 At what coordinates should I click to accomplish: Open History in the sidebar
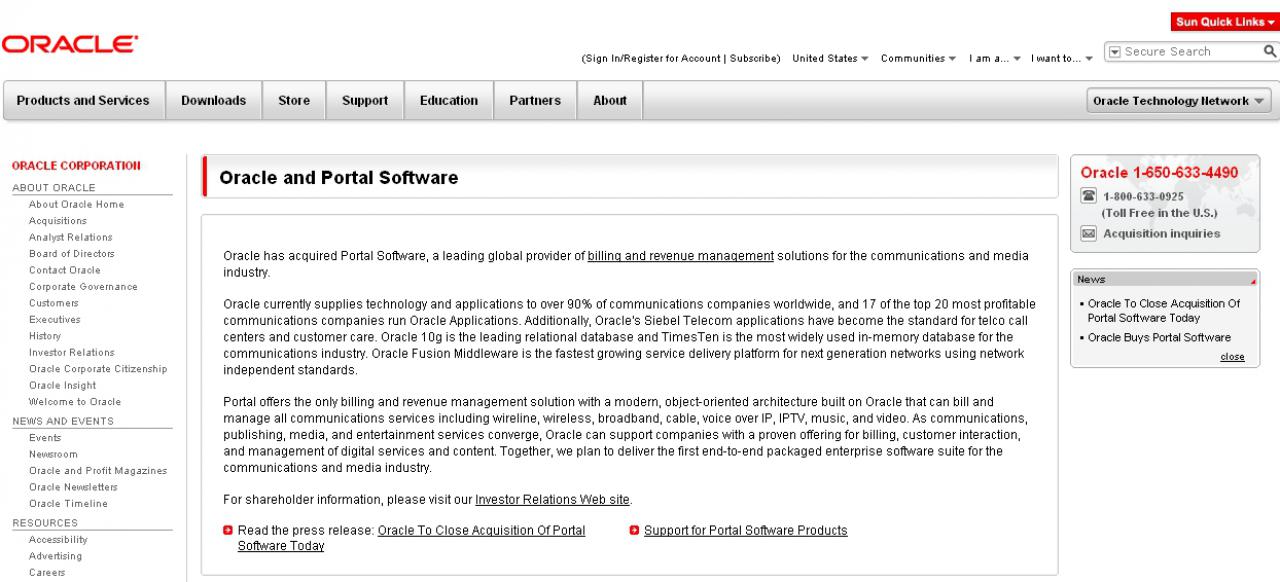45,335
